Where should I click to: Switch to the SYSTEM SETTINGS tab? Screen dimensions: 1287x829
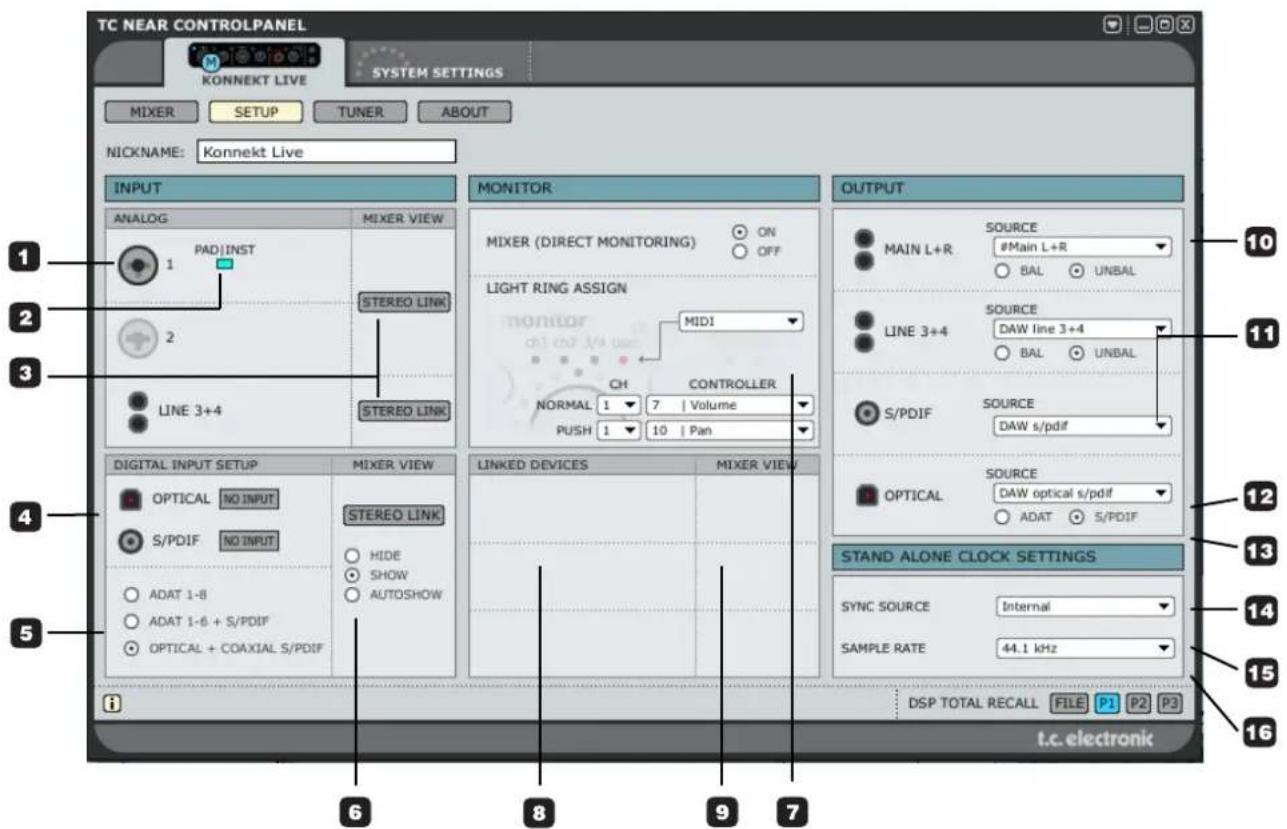437,73
